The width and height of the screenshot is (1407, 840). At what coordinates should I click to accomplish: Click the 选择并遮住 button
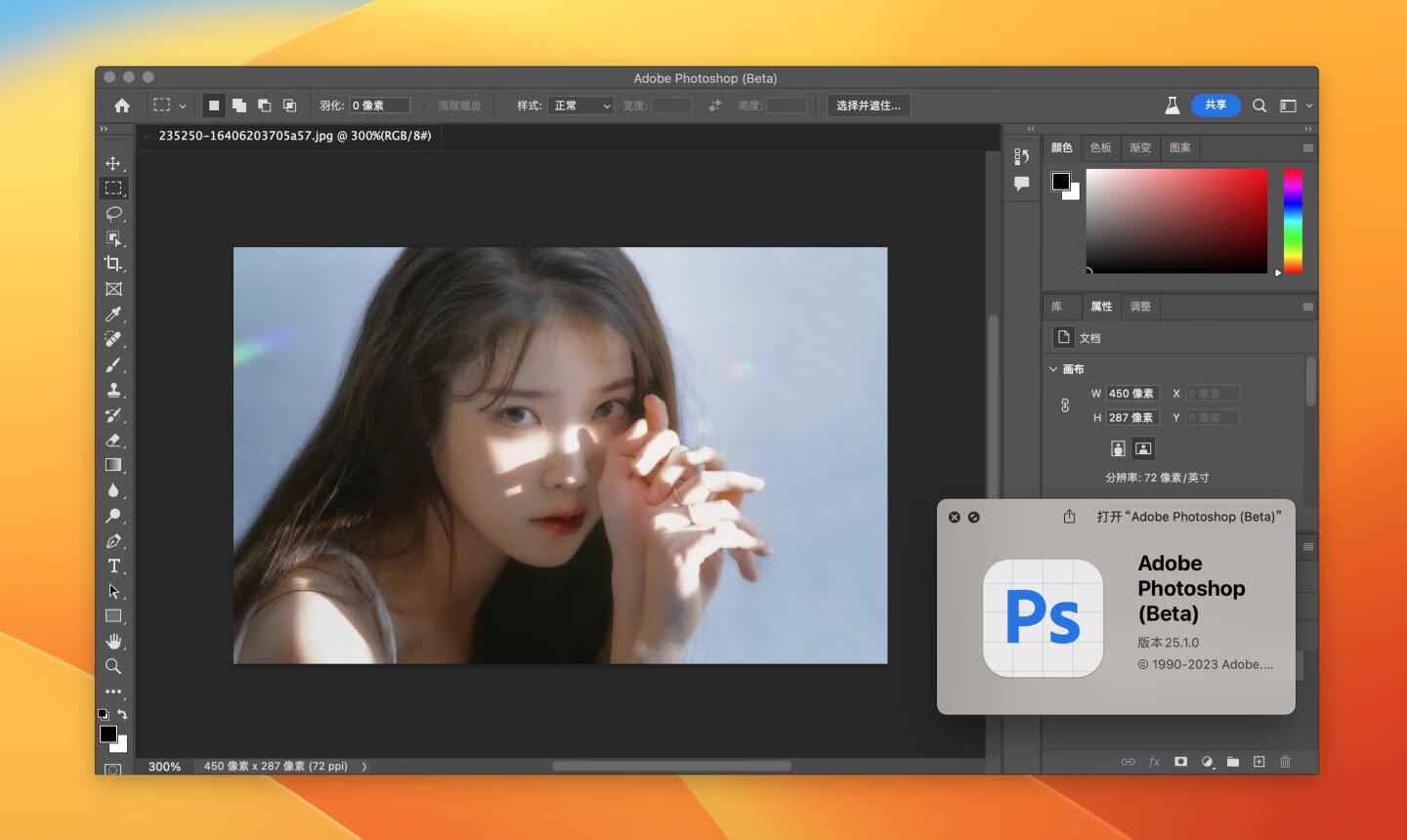tap(869, 105)
